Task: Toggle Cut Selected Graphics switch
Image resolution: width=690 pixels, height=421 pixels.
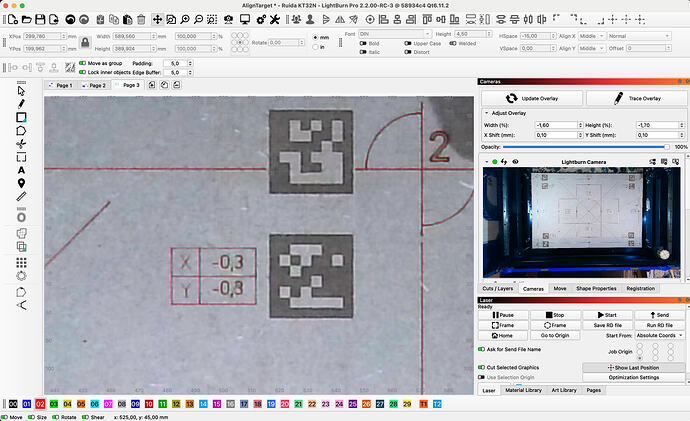Action: [x=481, y=367]
